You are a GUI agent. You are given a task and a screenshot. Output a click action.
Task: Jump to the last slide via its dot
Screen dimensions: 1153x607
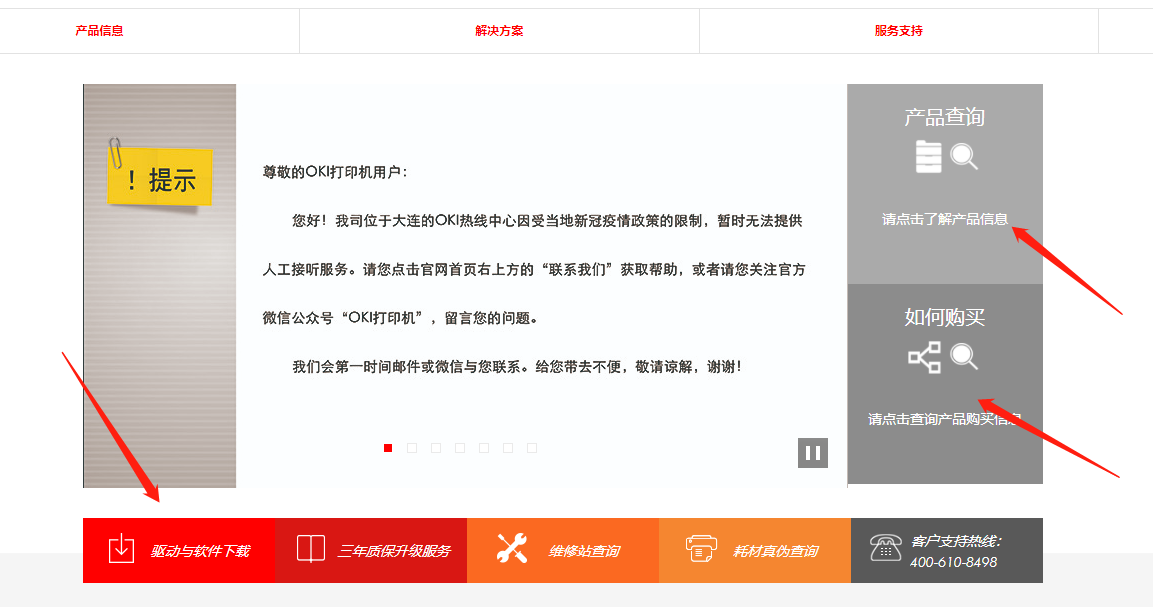531,448
